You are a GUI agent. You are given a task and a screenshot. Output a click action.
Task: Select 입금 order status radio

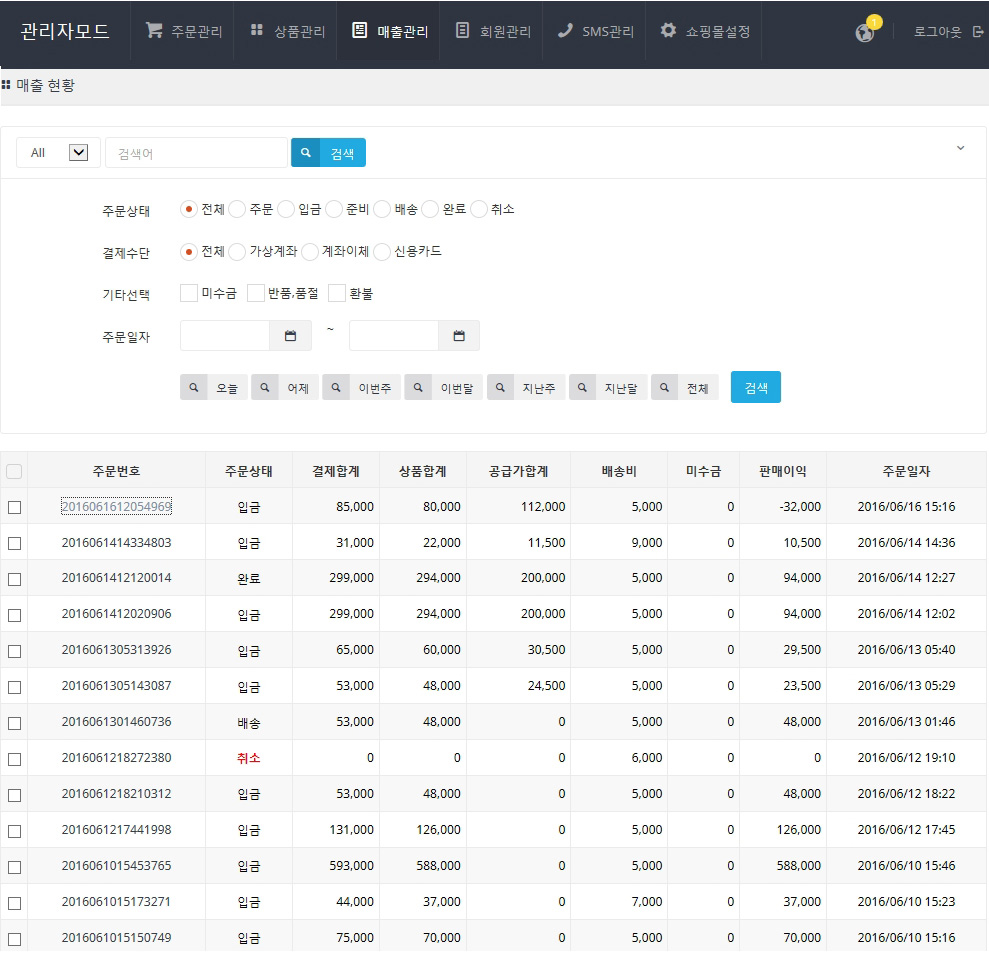click(x=286, y=209)
